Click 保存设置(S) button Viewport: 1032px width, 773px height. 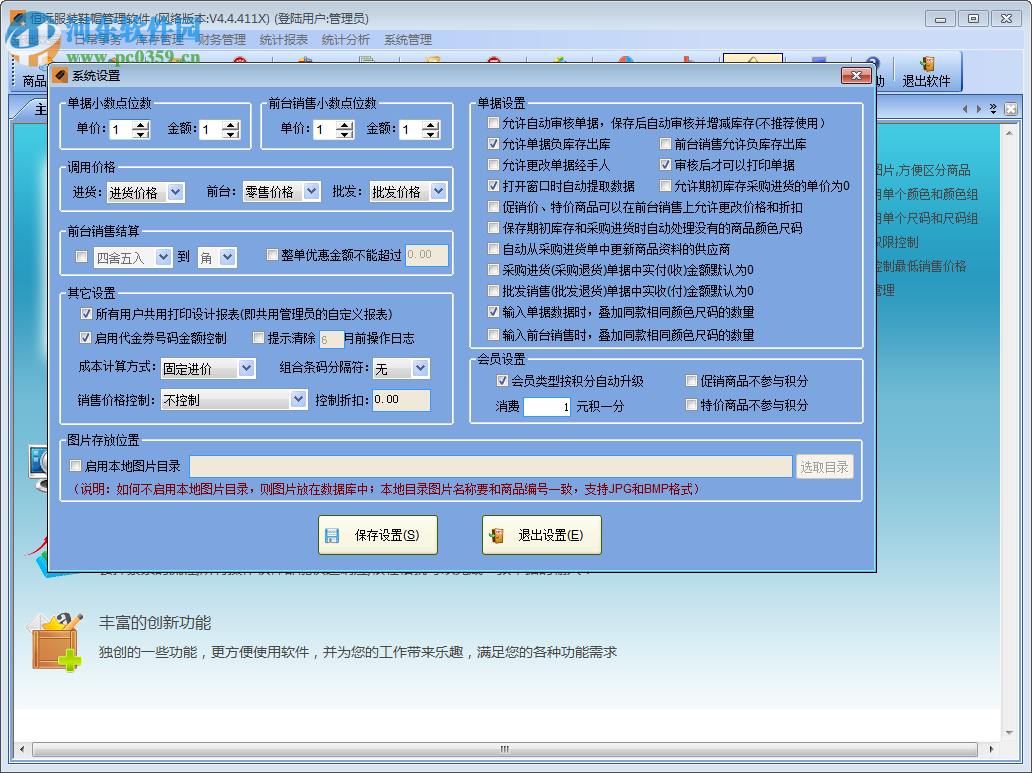tap(378, 535)
